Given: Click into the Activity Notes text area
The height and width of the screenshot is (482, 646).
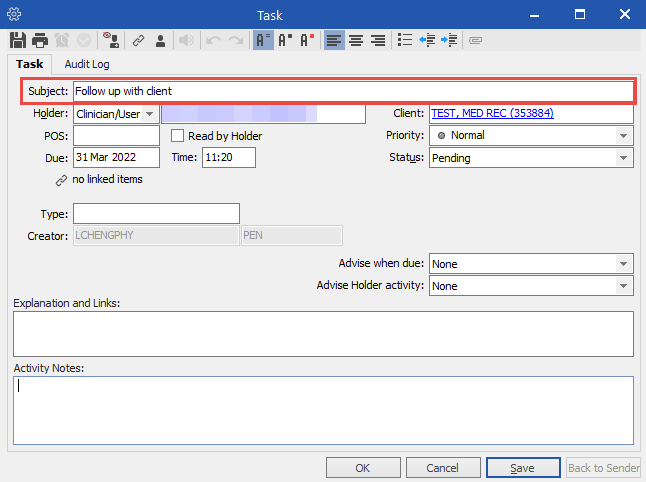Looking at the screenshot, I should [x=323, y=413].
